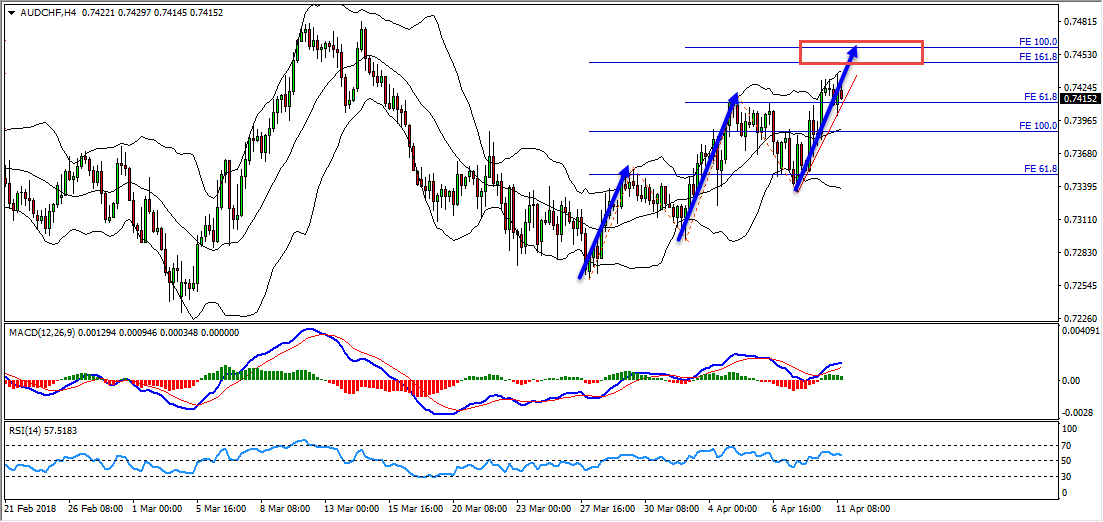The image size is (1103, 522).
Task: Click the AUDCHF,H4 chart title
Action: coord(47,13)
